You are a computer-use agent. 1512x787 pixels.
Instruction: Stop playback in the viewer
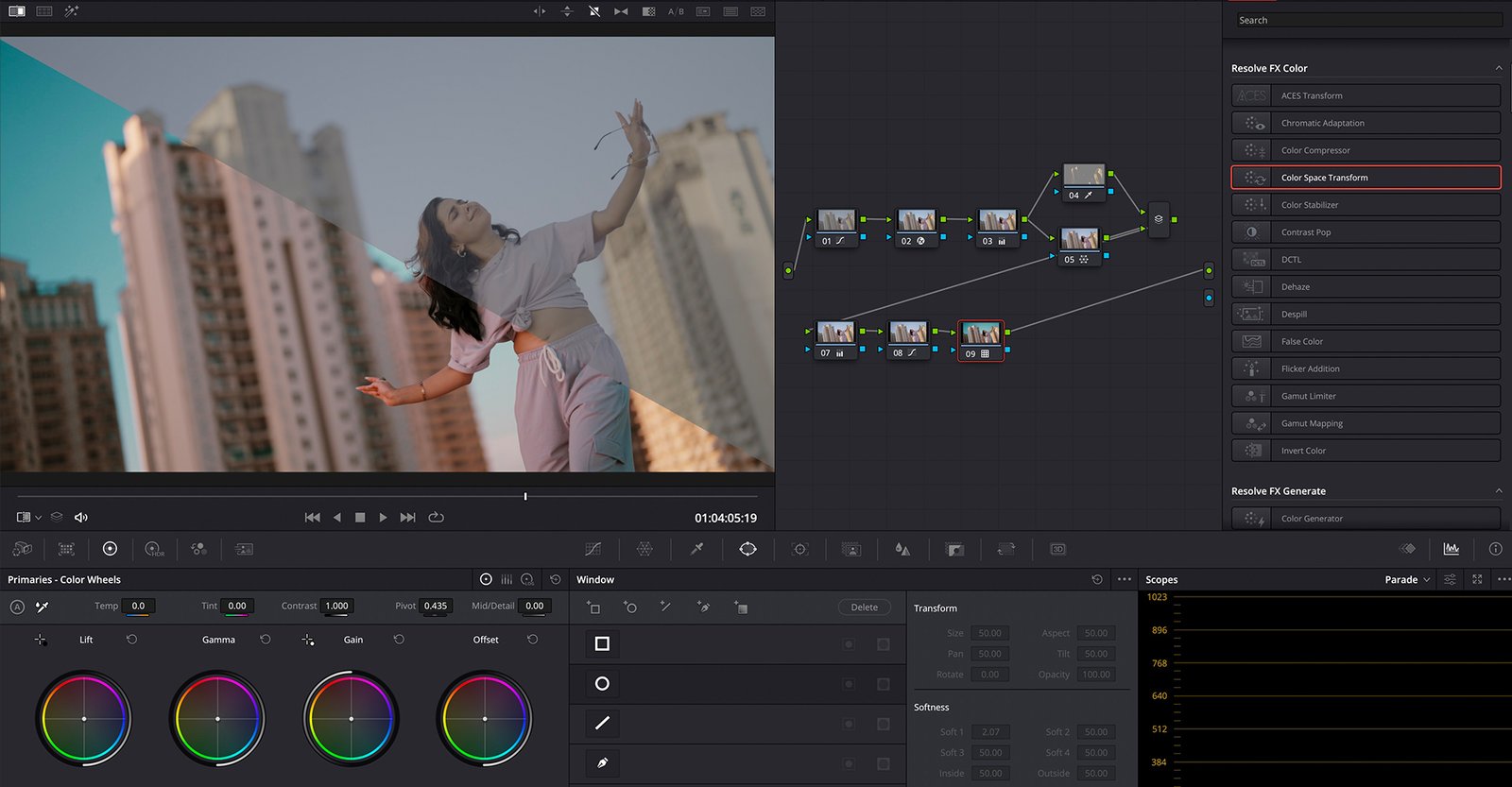(x=360, y=517)
